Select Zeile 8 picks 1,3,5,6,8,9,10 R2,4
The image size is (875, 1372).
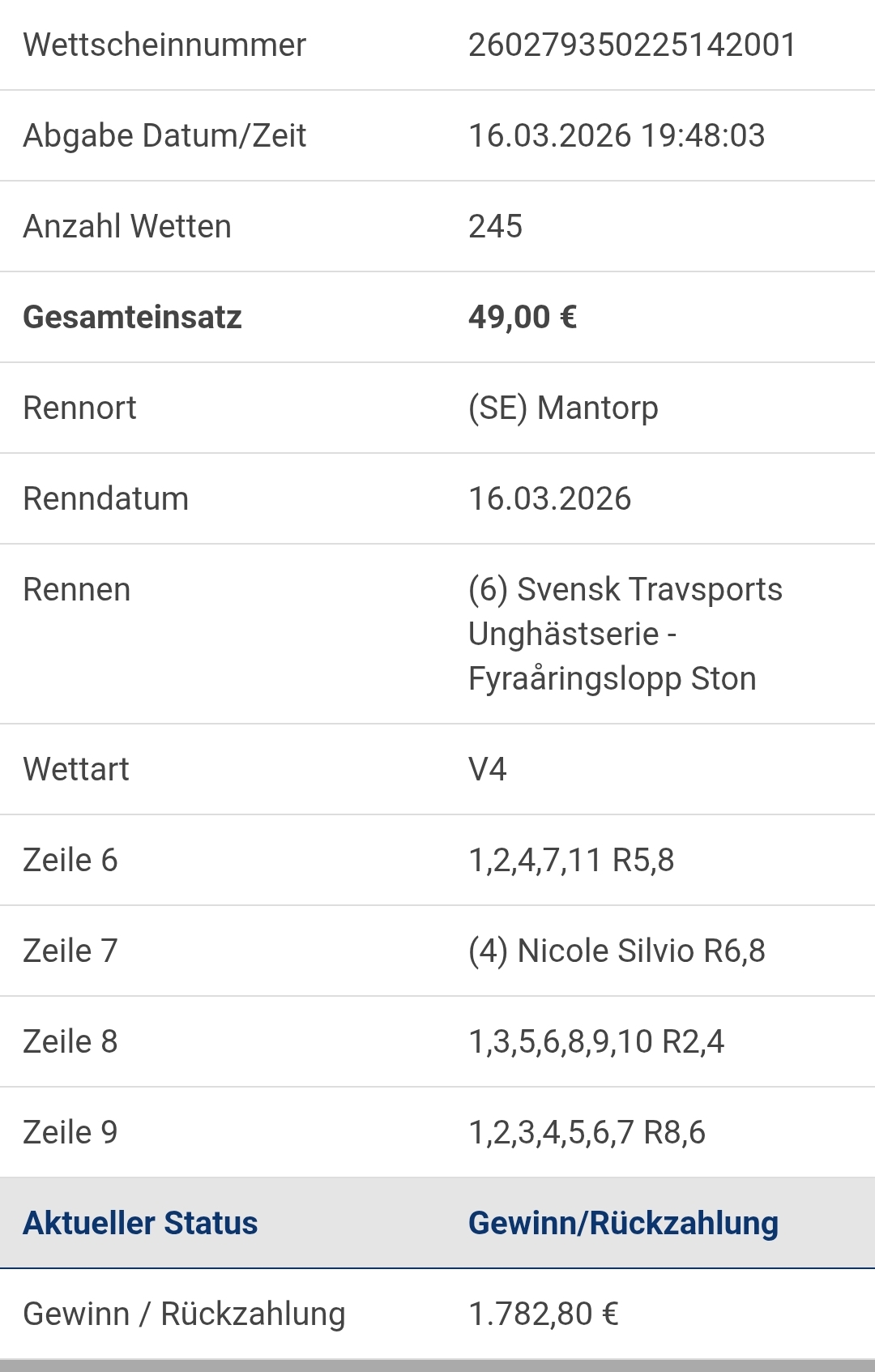596,1041
